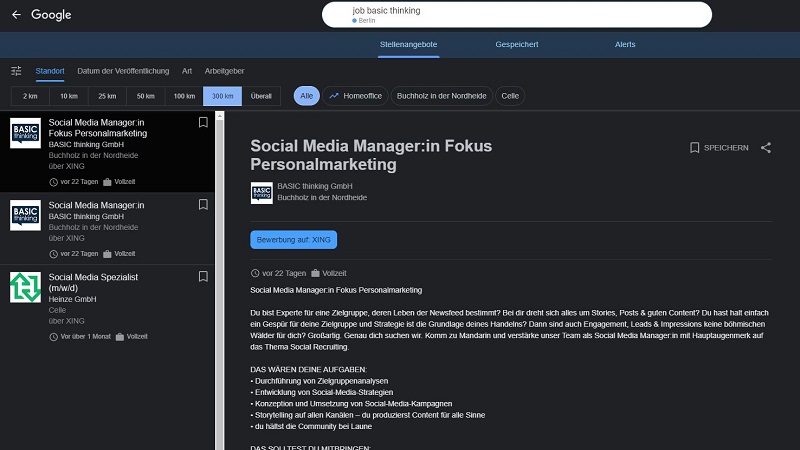Set distance to 2 km

[30, 96]
